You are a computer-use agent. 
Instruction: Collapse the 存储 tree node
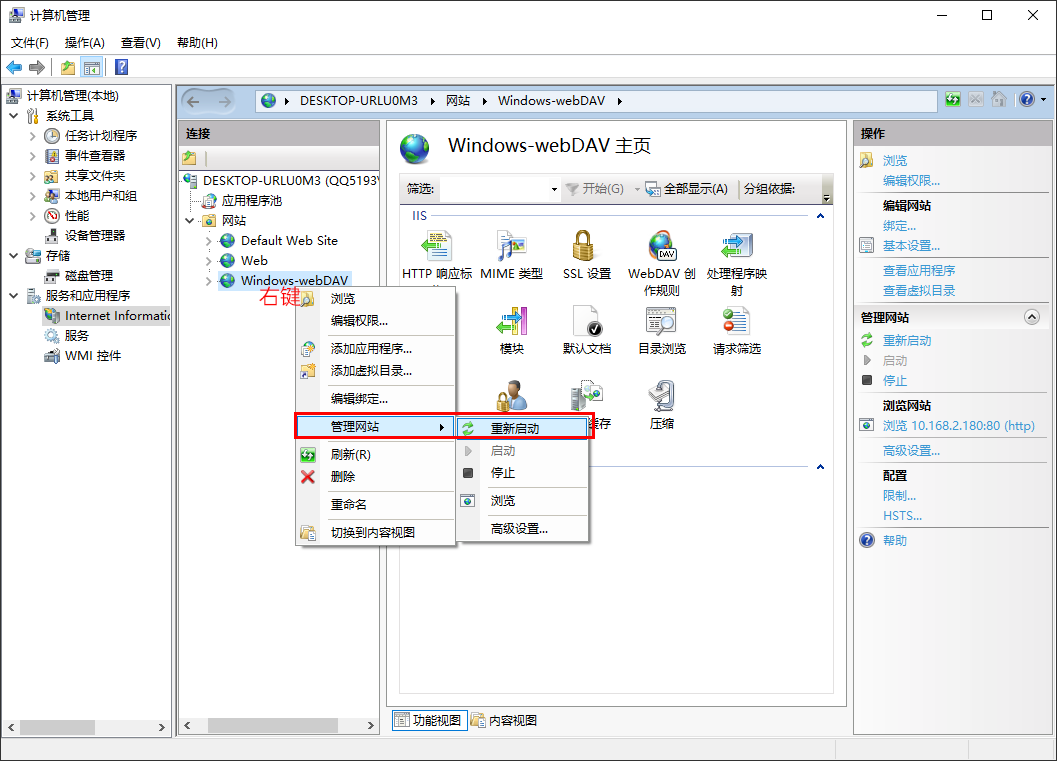point(13,255)
